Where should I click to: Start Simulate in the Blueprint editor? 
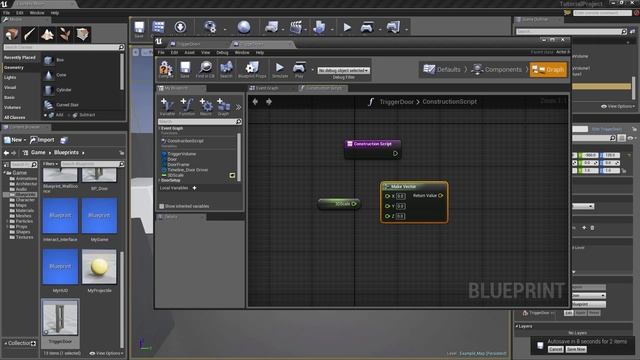(x=280, y=69)
